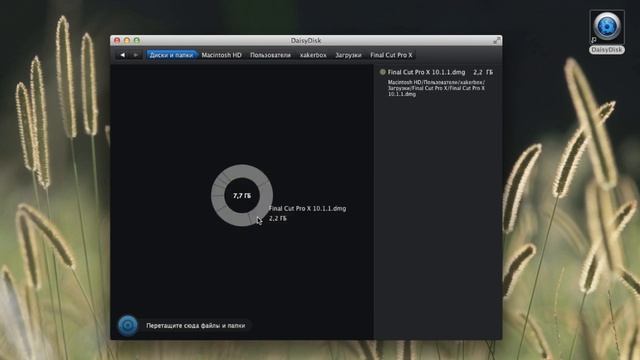This screenshot has height=360, width=640.
Task: Click the 2,2 ГБ size in the sidebar
Action: point(483,72)
